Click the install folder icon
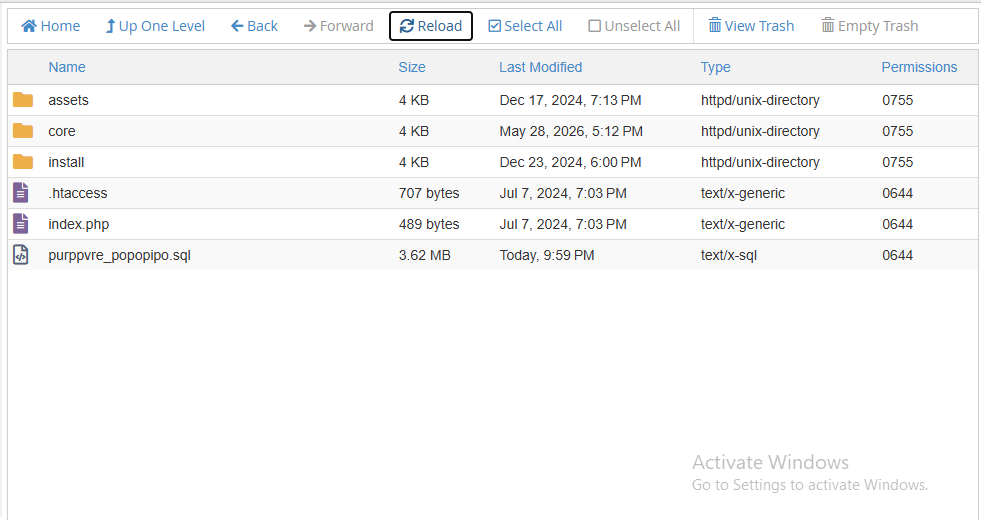This screenshot has width=981, height=520. coord(23,161)
